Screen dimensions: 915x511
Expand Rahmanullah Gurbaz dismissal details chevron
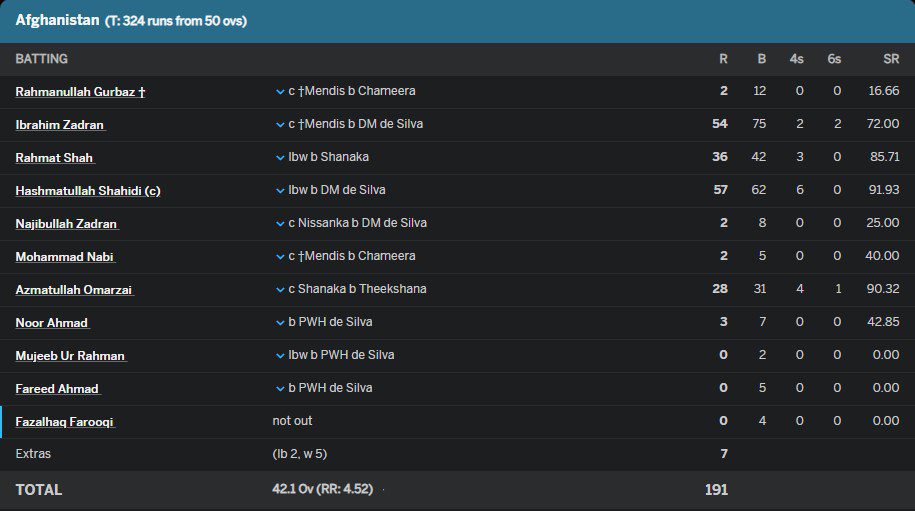[280, 91]
